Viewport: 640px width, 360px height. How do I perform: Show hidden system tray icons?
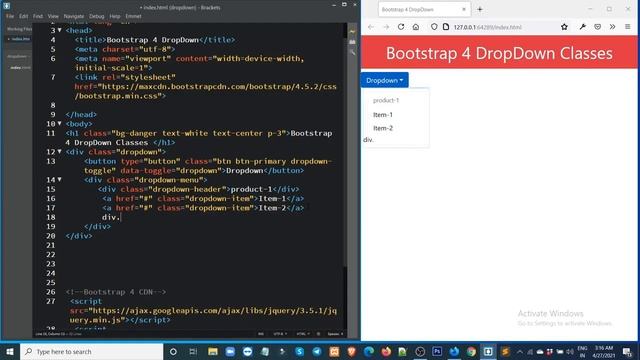(x=520, y=351)
